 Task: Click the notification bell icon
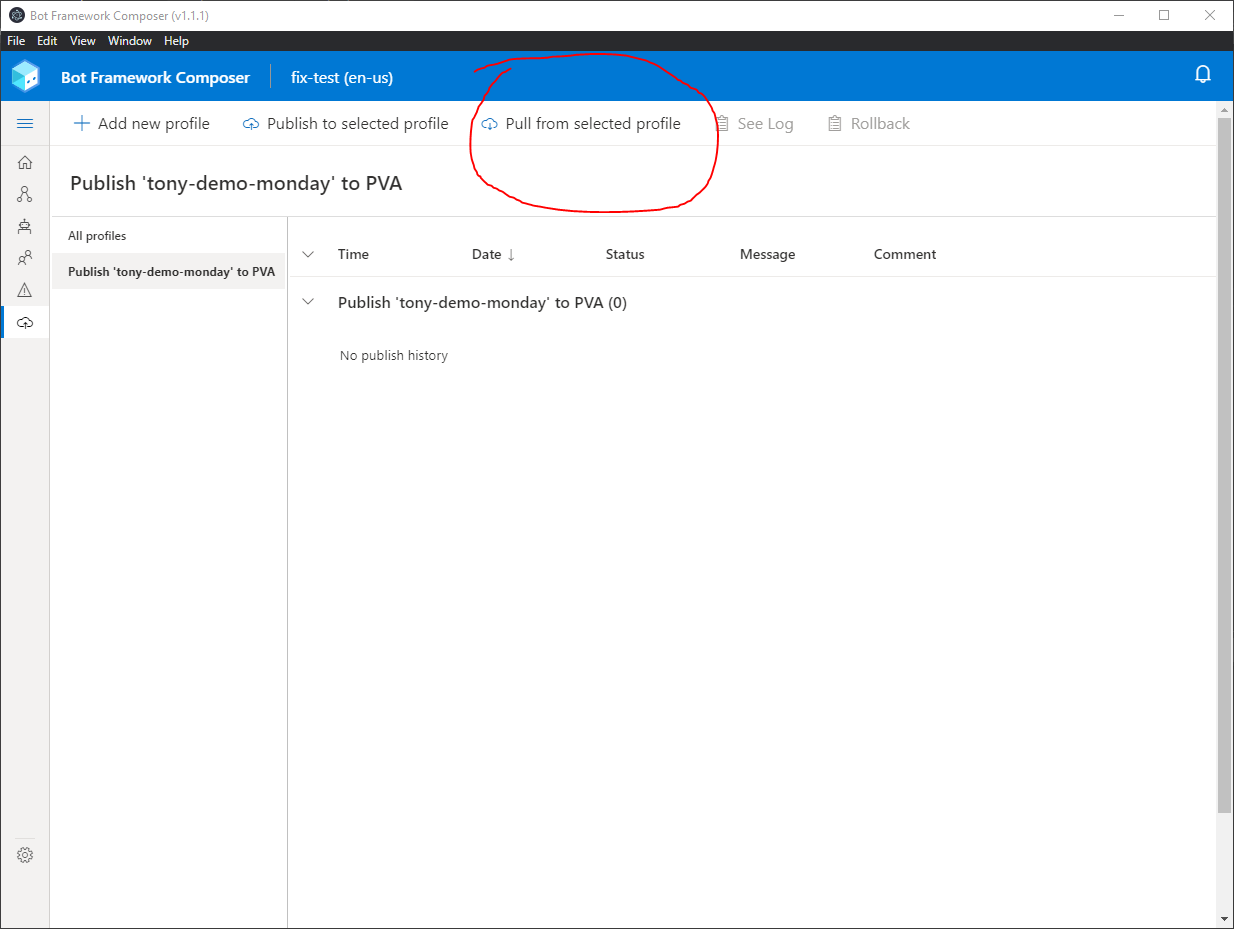pos(1203,75)
